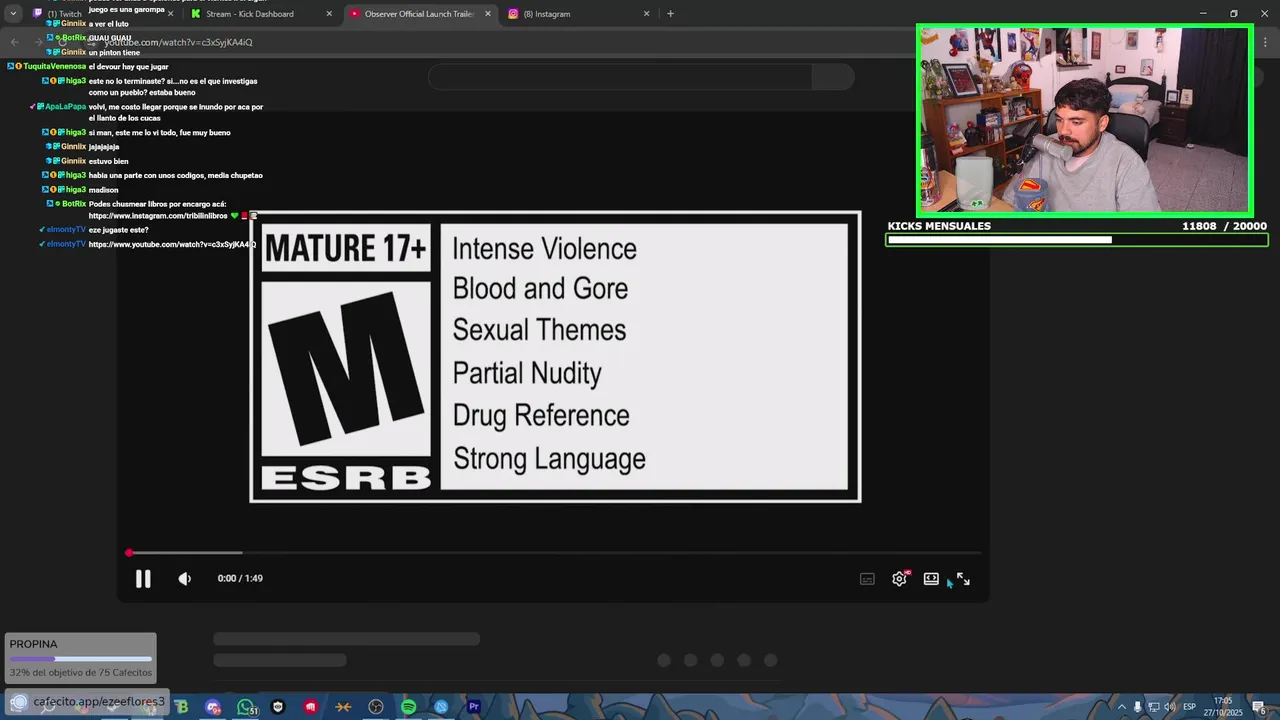The image size is (1280, 720).
Task: Select the Observer Official Launch Trailer tab
Action: [x=419, y=14]
